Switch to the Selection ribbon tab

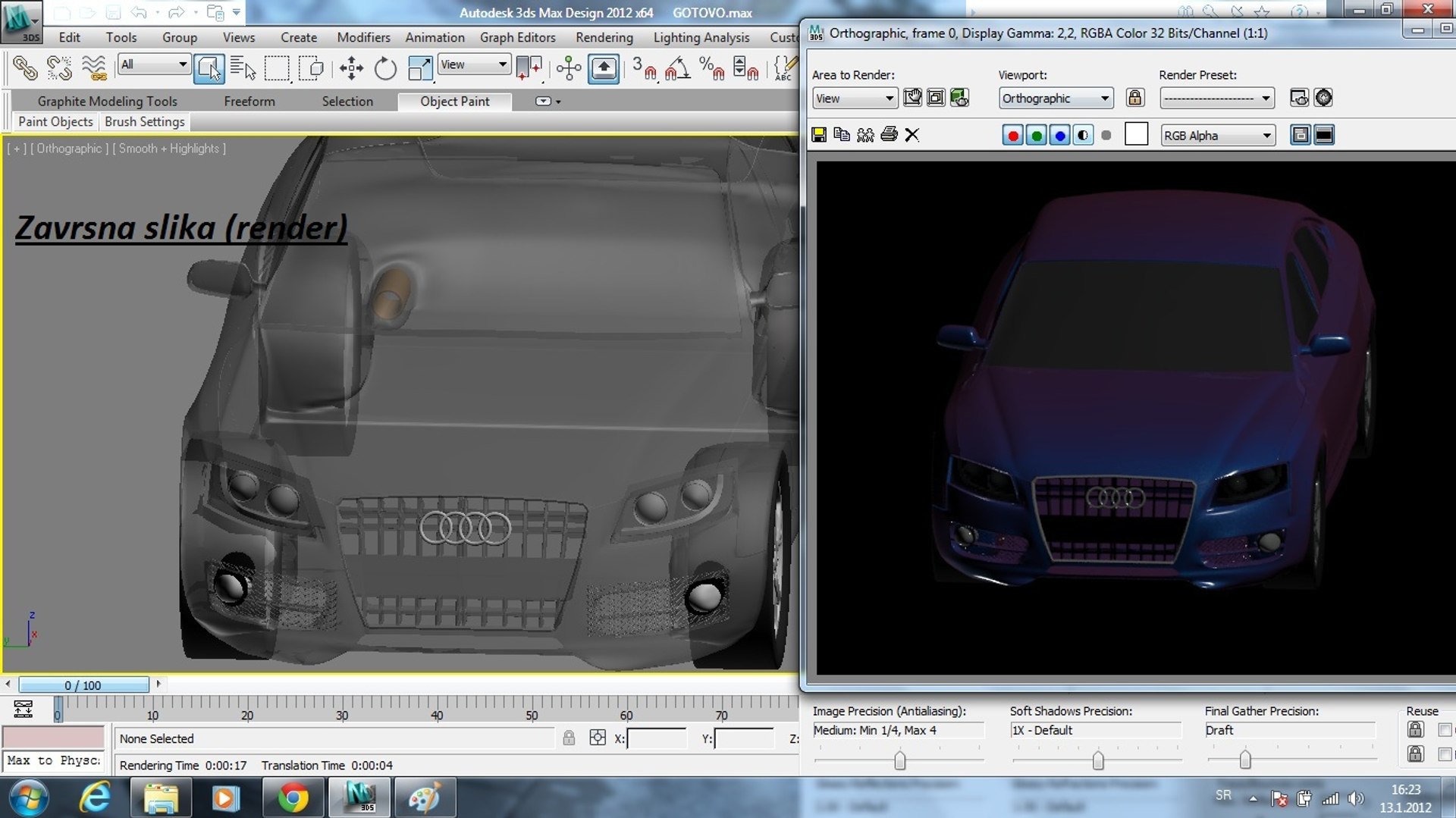click(x=347, y=101)
